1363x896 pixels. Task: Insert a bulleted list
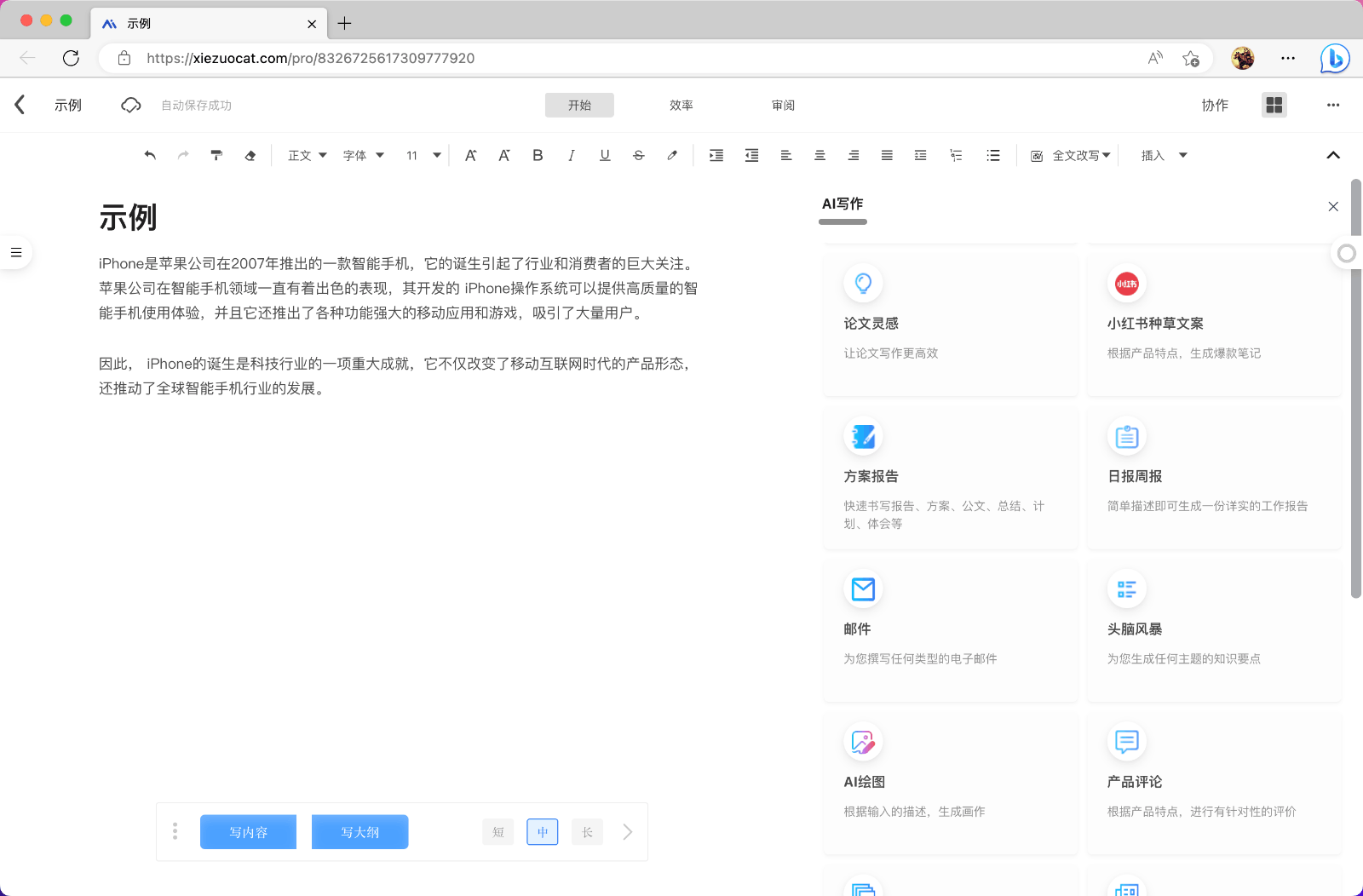pos(993,155)
